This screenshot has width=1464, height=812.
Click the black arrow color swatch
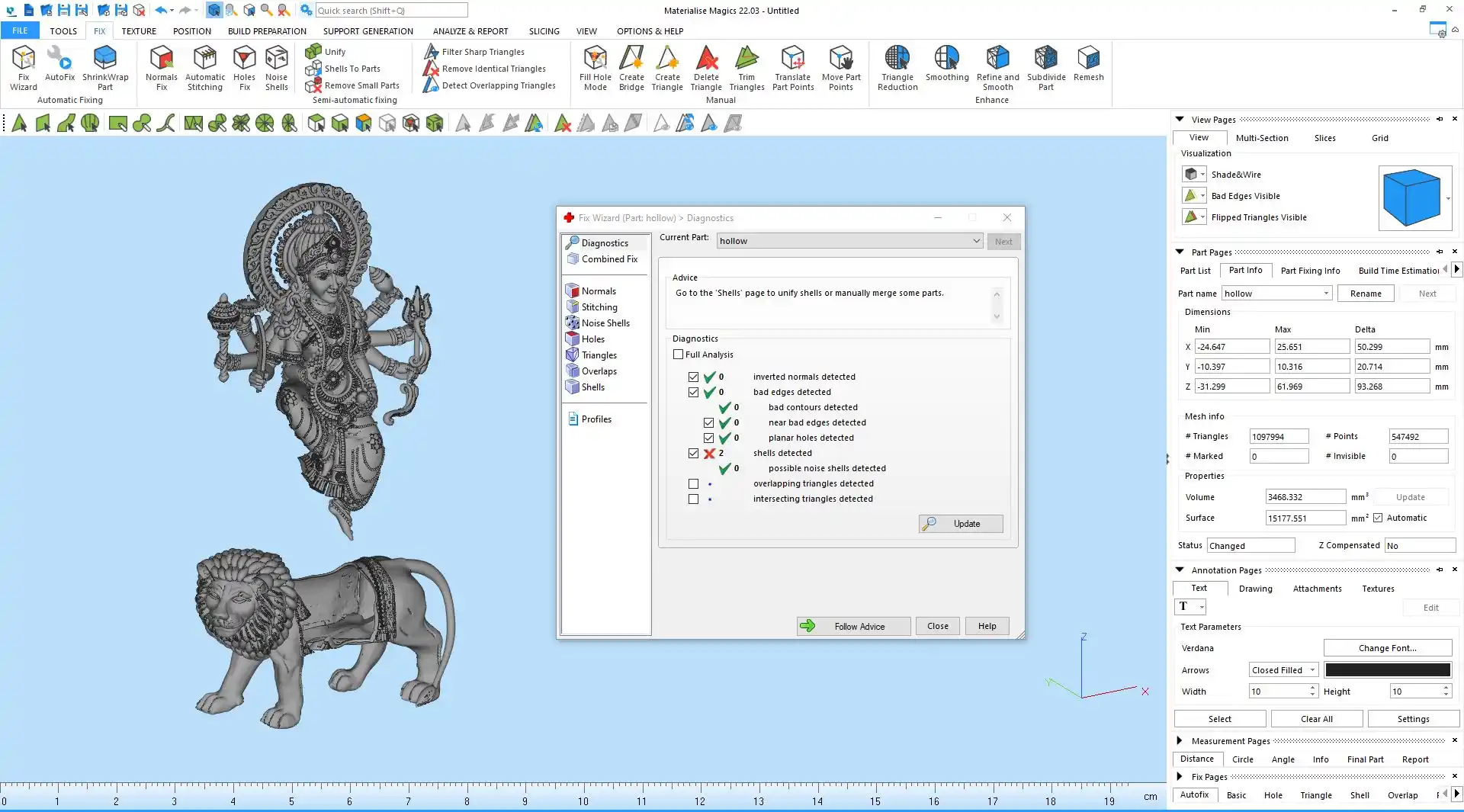[x=1387, y=670]
